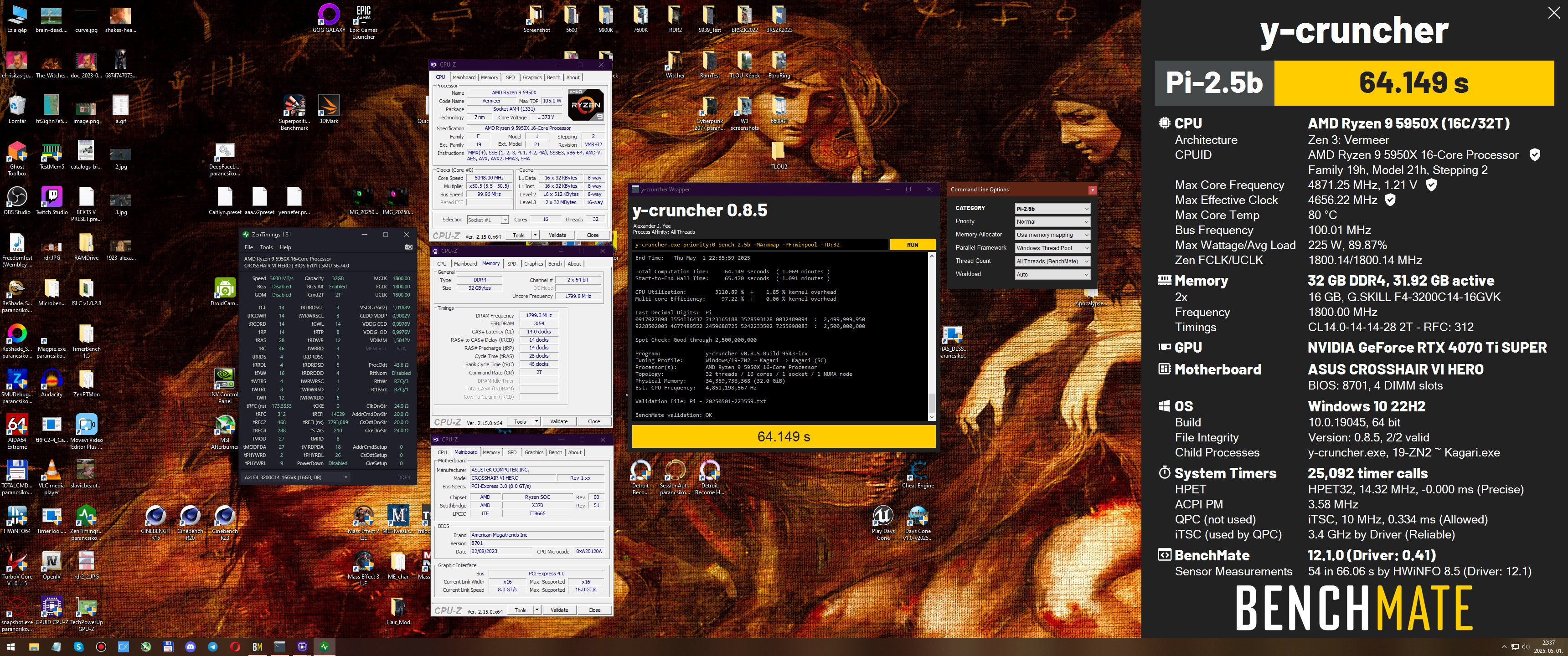Click the Windows Start button
1568x656 pixels.
tap(10, 647)
